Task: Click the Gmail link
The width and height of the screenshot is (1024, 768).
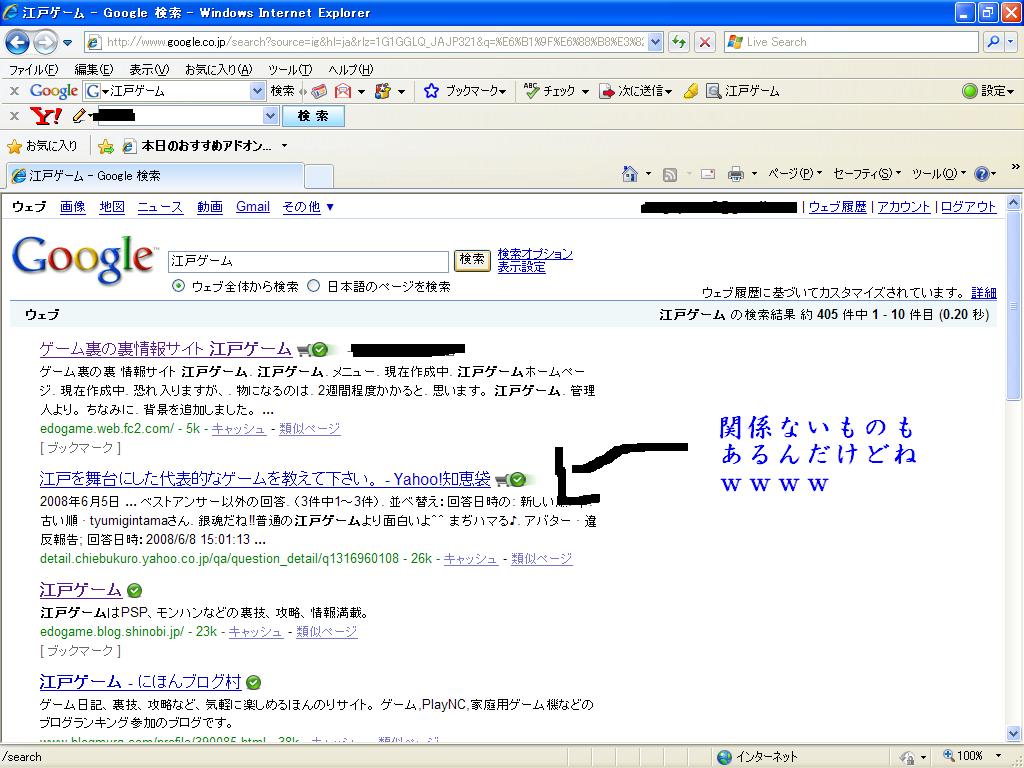Action: tap(253, 207)
